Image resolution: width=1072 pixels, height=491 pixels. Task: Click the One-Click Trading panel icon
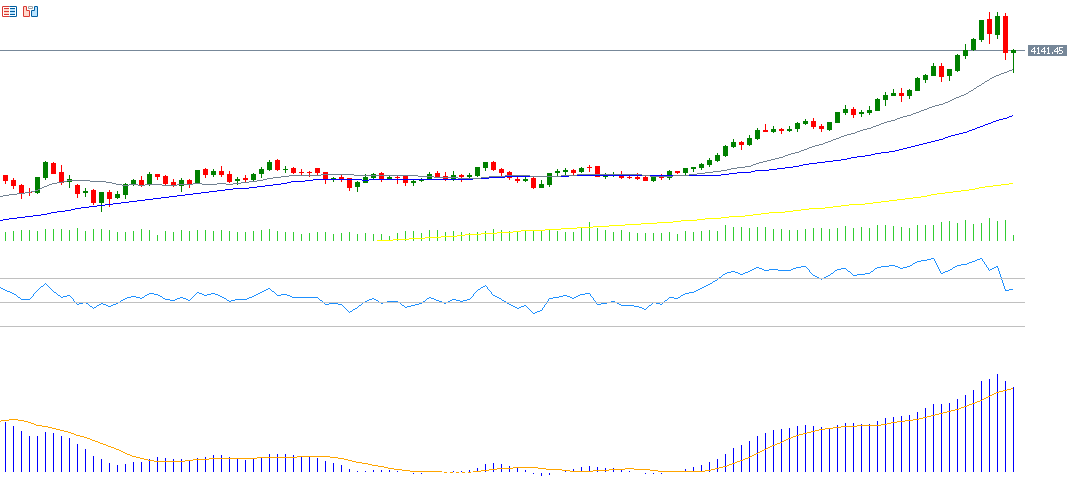coord(30,12)
